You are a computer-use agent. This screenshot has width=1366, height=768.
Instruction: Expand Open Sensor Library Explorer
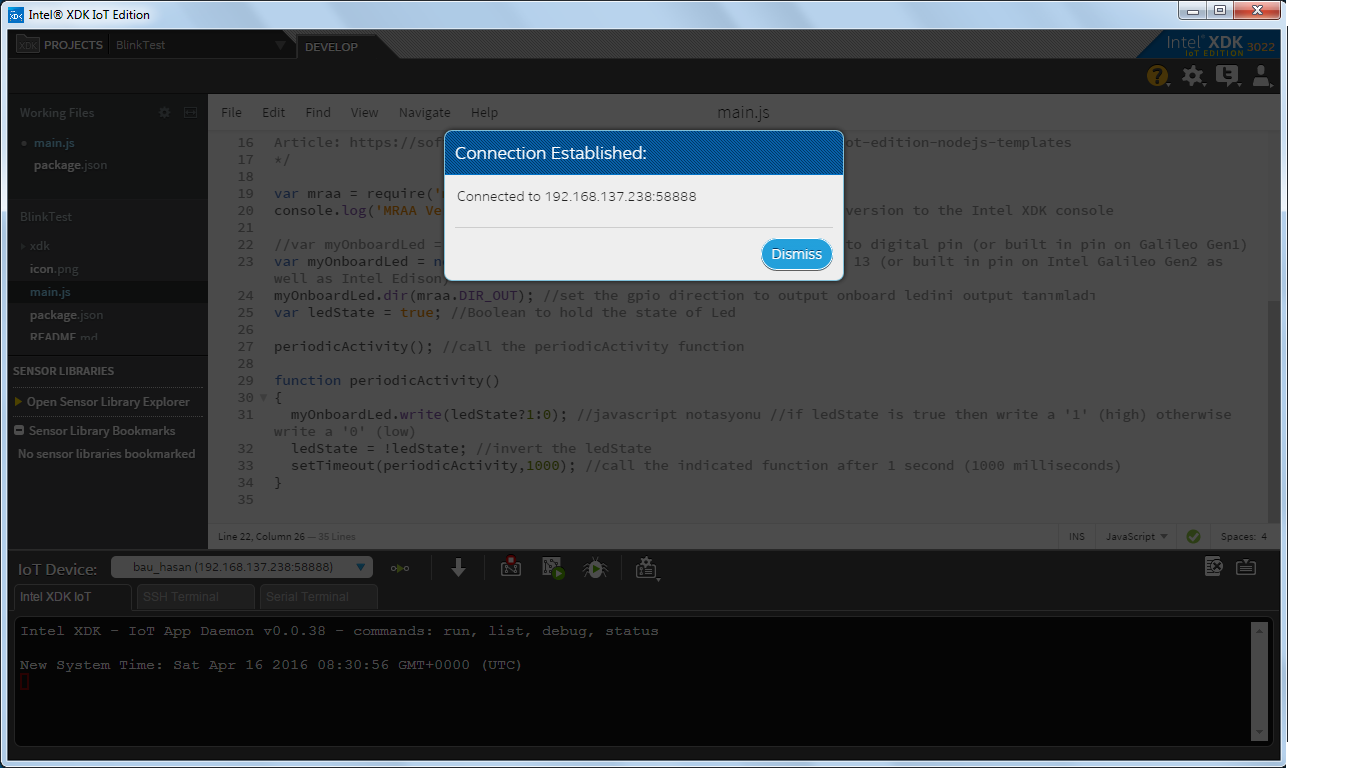(x=102, y=401)
